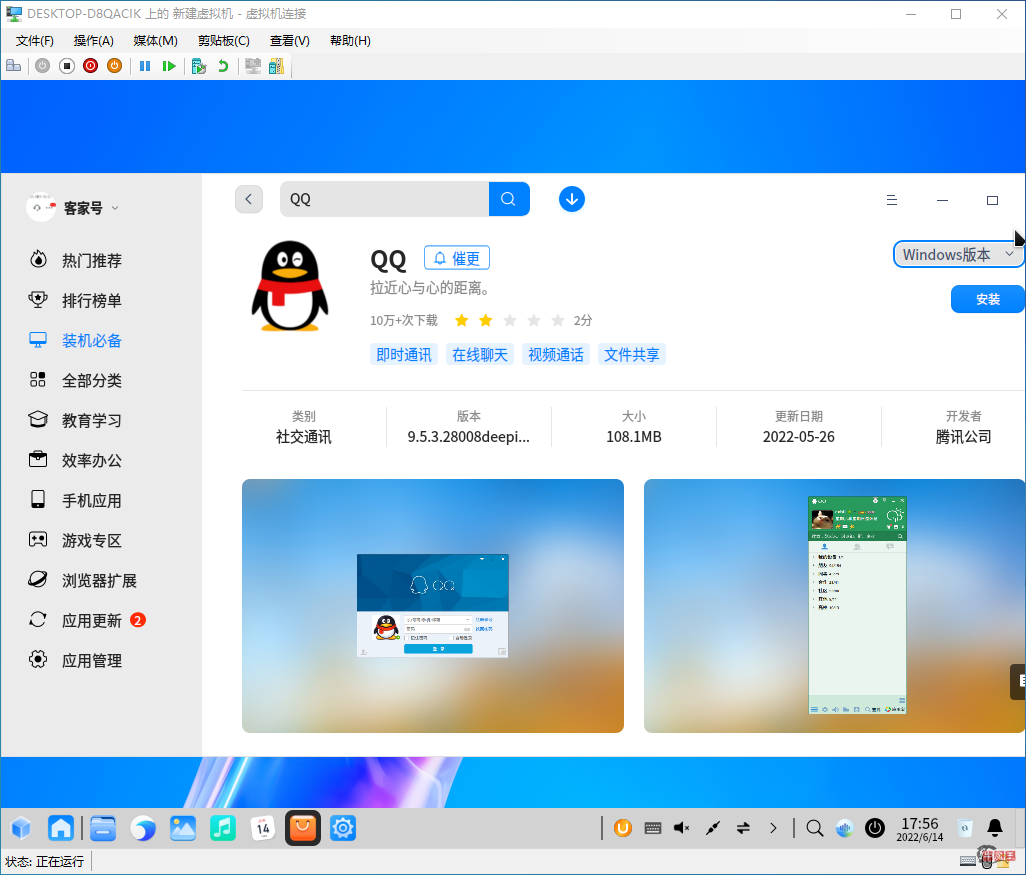The height and width of the screenshot is (875, 1026).
Task: Click the orange Save power icon
Action: (115, 66)
